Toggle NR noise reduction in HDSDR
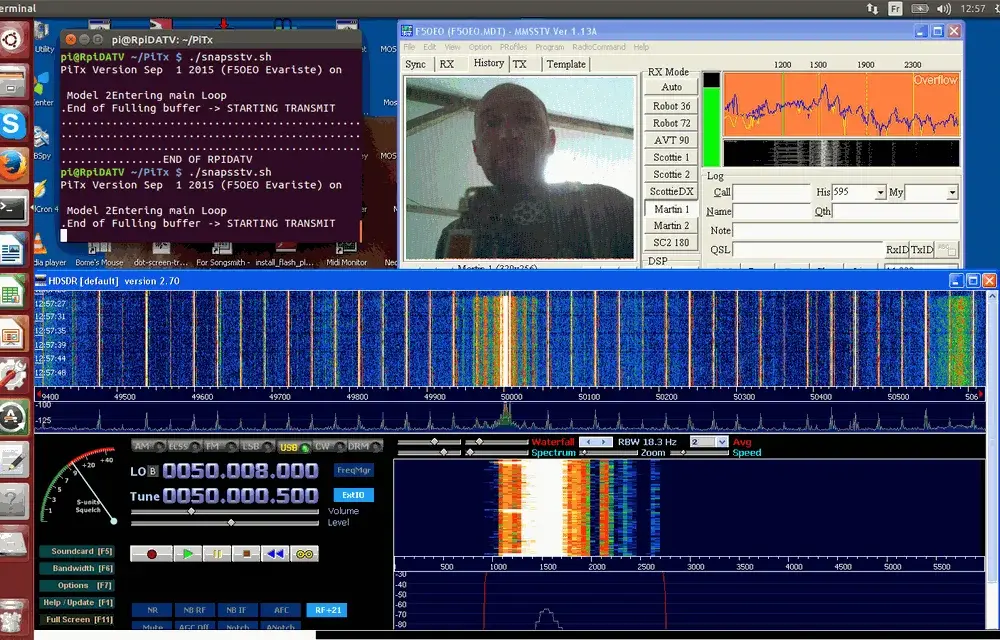 tap(152, 610)
